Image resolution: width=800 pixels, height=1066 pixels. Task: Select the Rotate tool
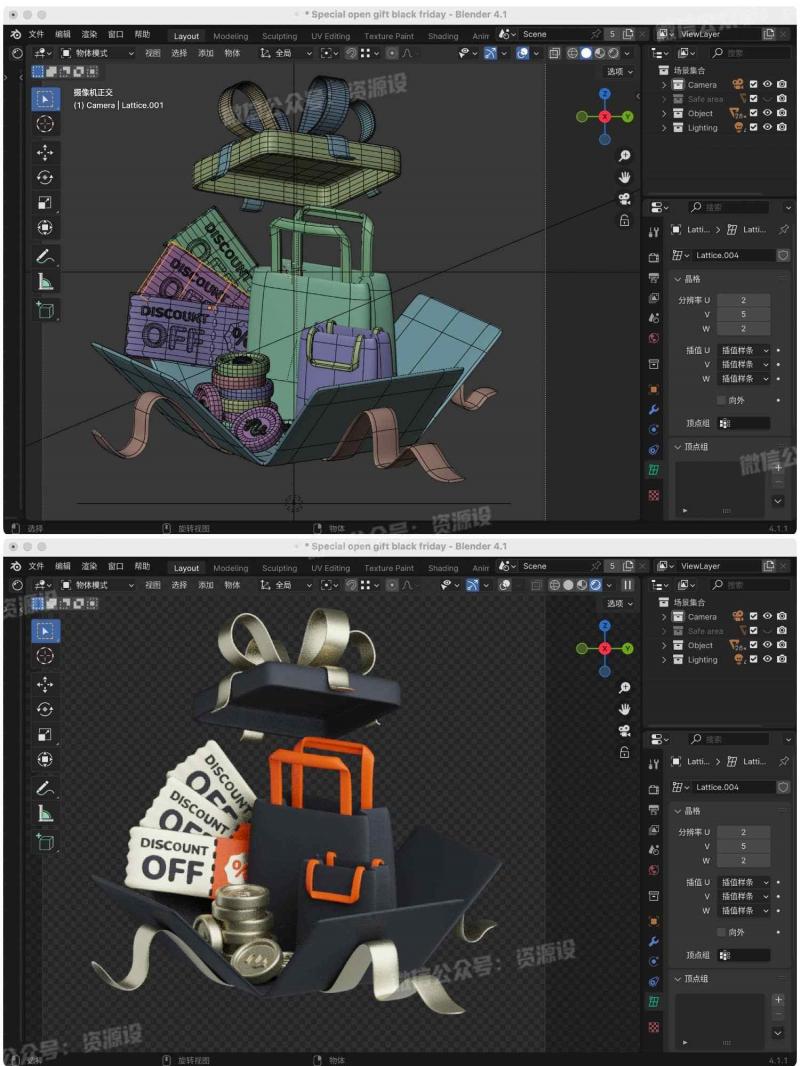[44, 177]
